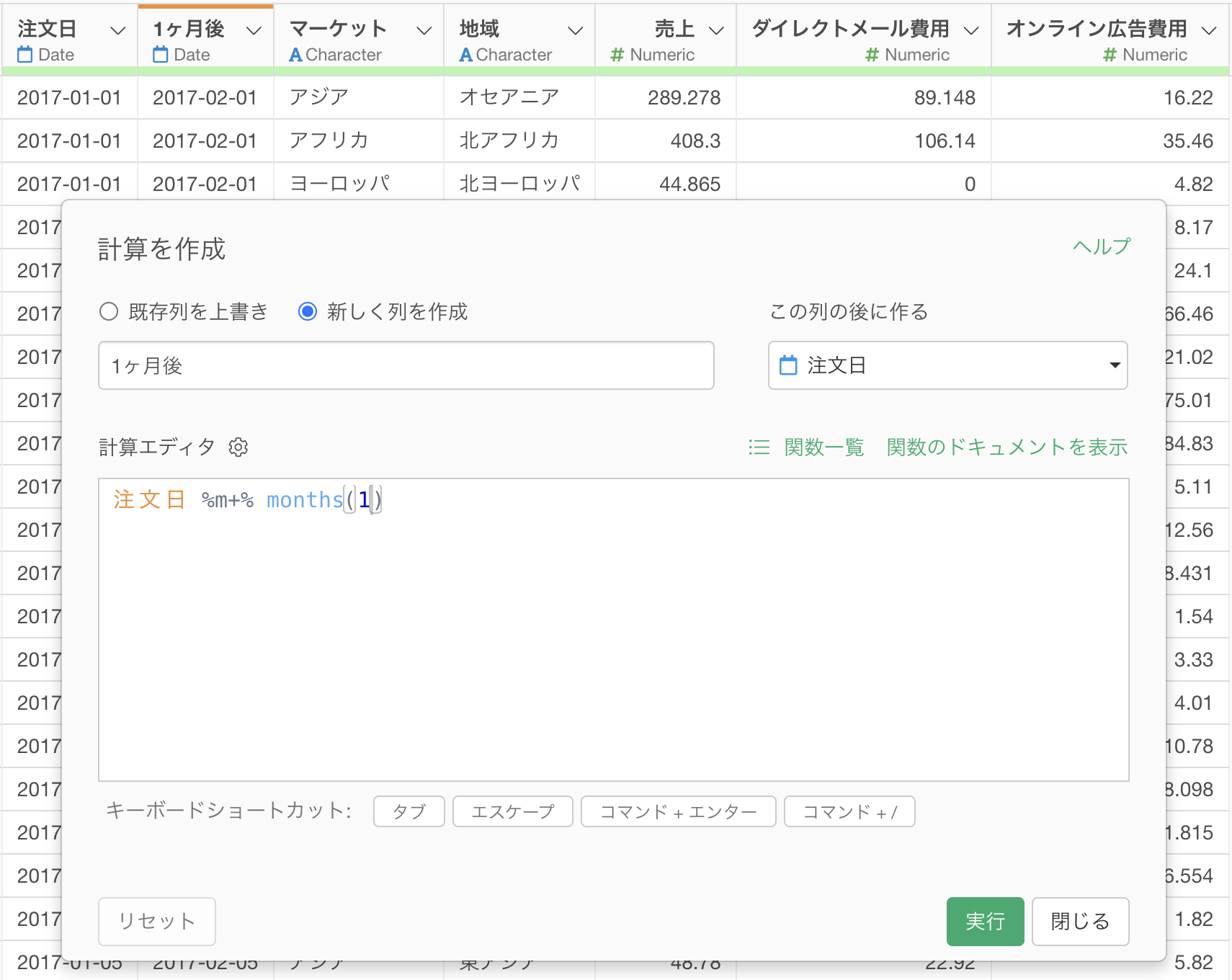This screenshot has height=980, width=1232.
Task: Open the ヘルプ help link
Action: coord(1102,246)
